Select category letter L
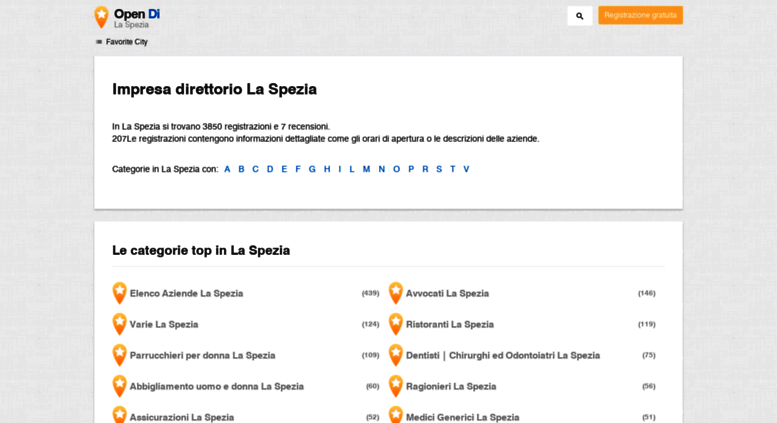Screen dimensions: 777x423 click(352, 169)
